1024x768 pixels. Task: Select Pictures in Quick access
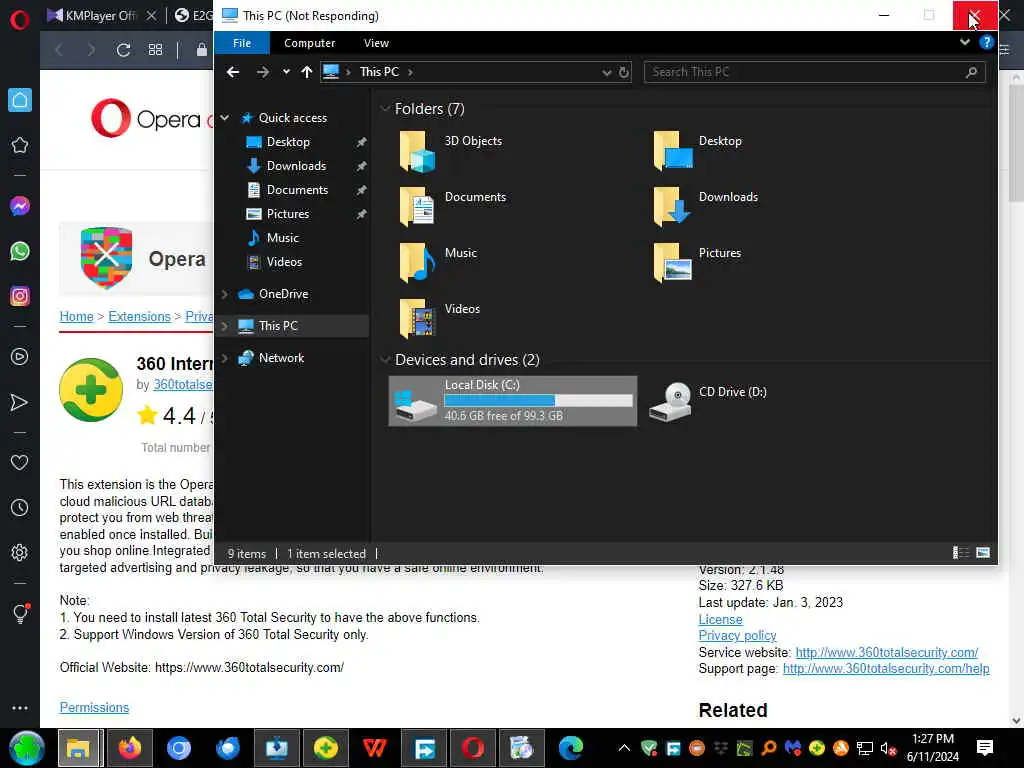tap(287, 214)
